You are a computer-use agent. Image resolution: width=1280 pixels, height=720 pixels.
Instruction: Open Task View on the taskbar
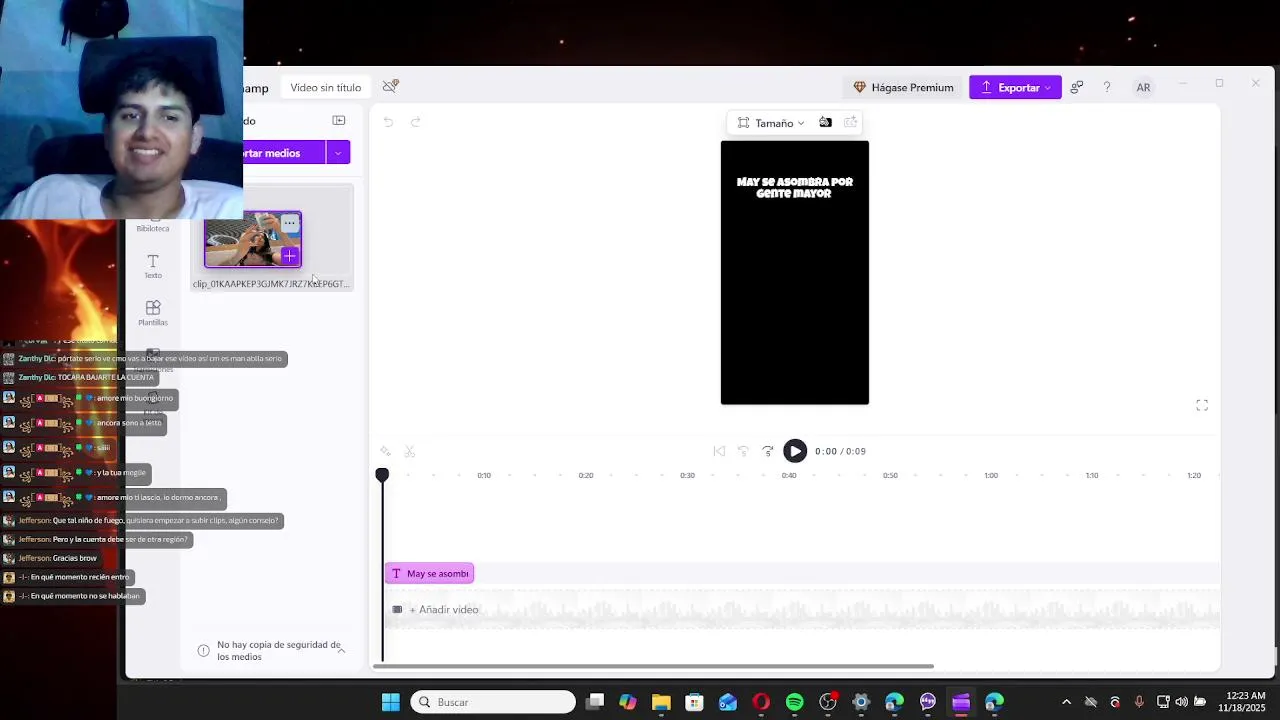click(595, 702)
